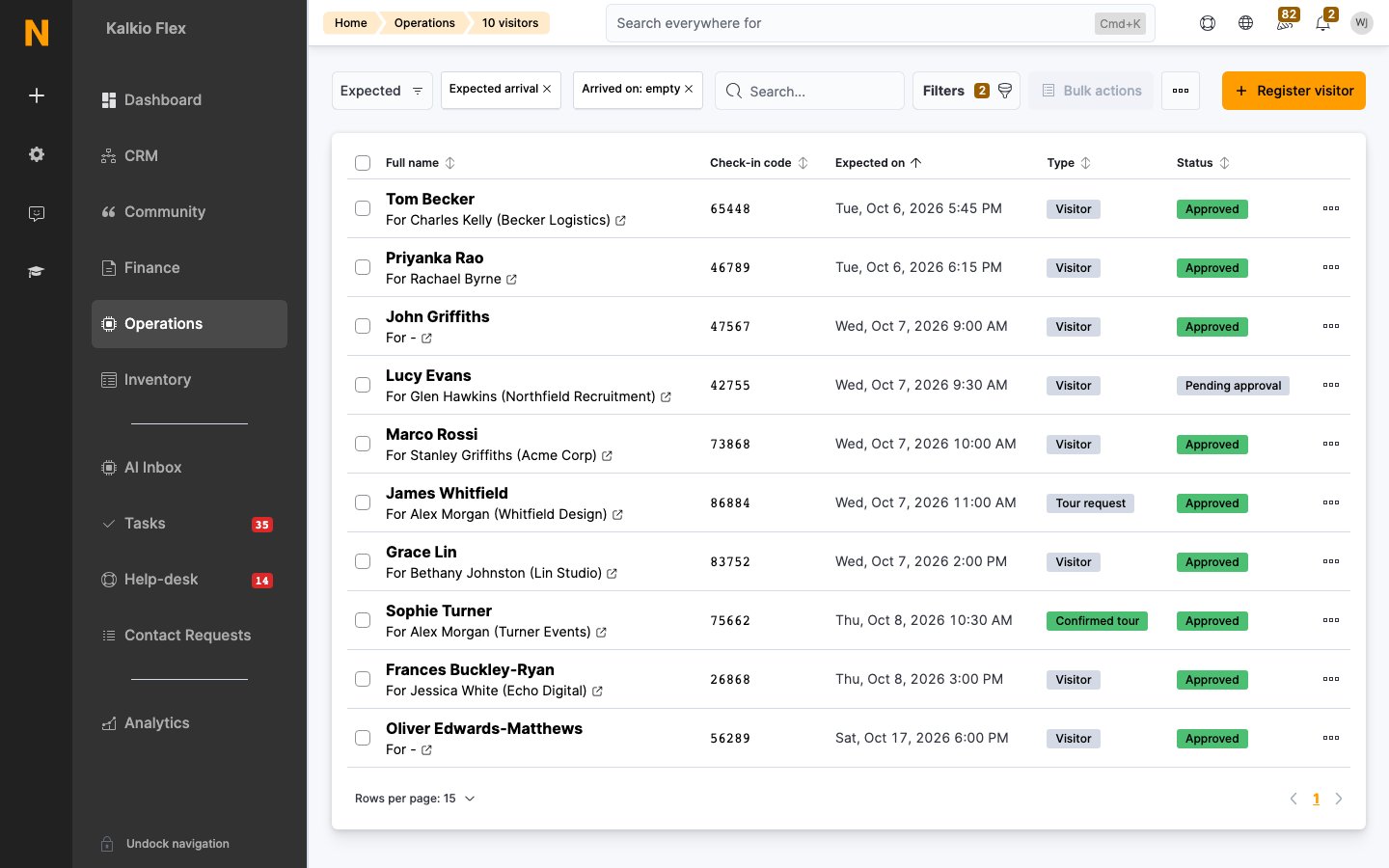The width and height of the screenshot is (1389, 868).
Task: Open notifications bell with badge 2
Action: (x=1324, y=21)
